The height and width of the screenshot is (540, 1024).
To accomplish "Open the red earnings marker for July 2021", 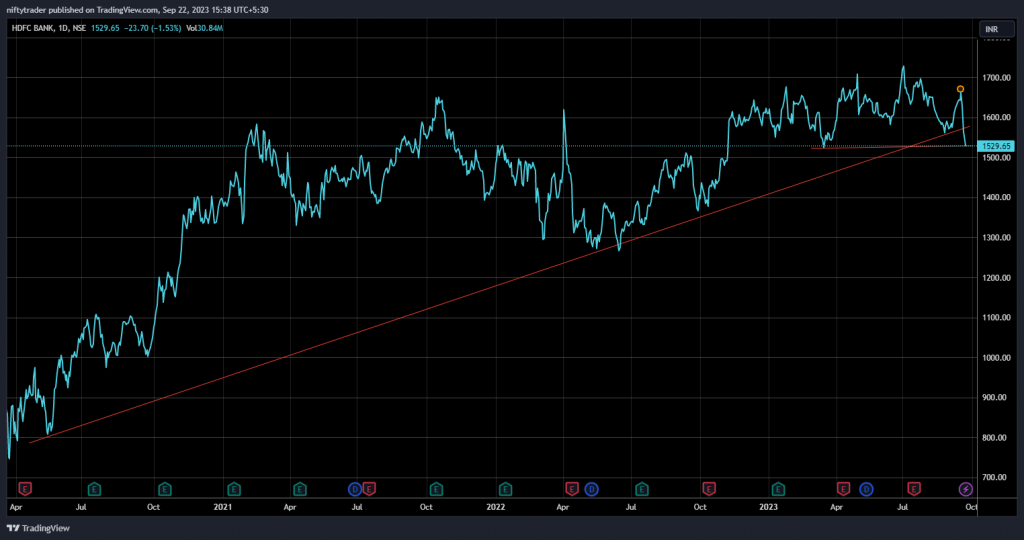I will (x=369, y=488).
